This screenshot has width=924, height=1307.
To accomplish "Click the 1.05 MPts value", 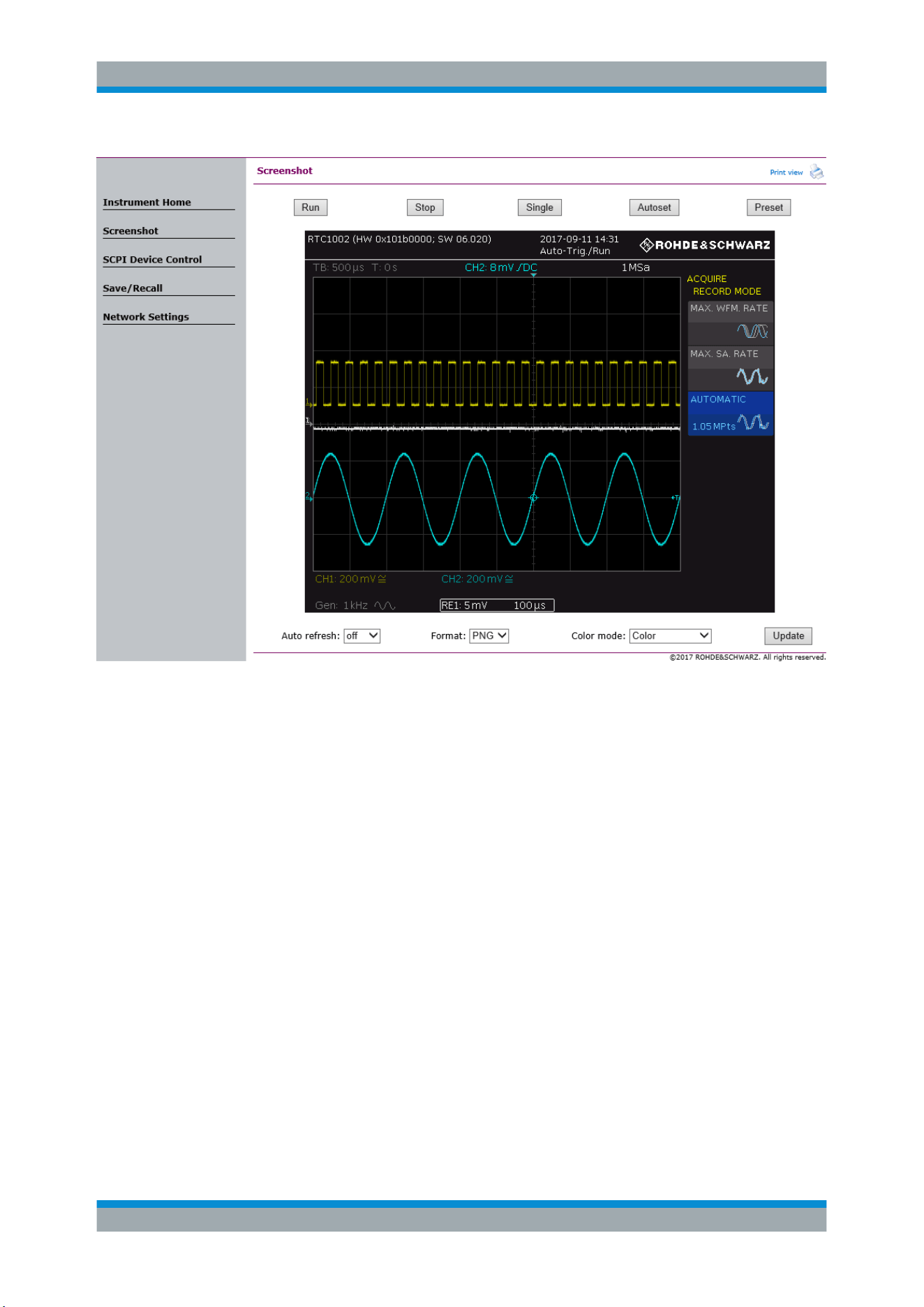I will pos(713,427).
